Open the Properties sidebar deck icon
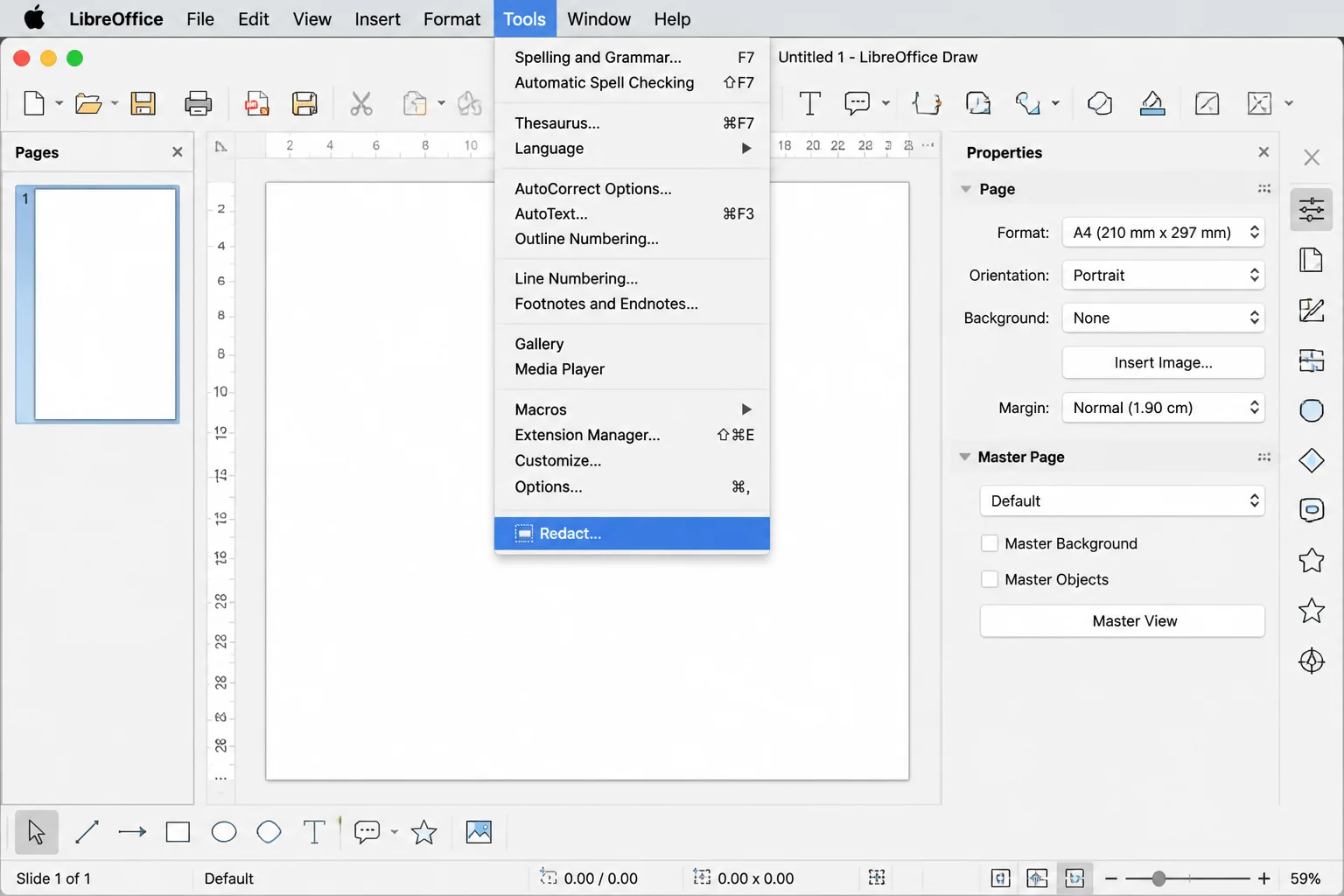The width and height of the screenshot is (1344, 896). click(x=1311, y=210)
